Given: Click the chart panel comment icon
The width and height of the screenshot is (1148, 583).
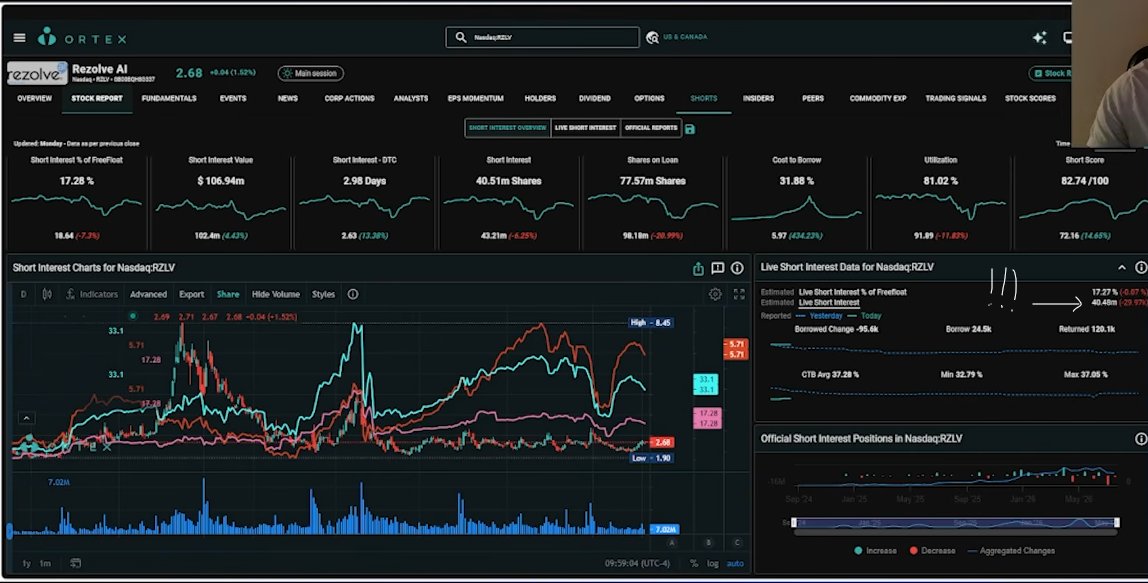Looking at the screenshot, I should [x=718, y=268].
